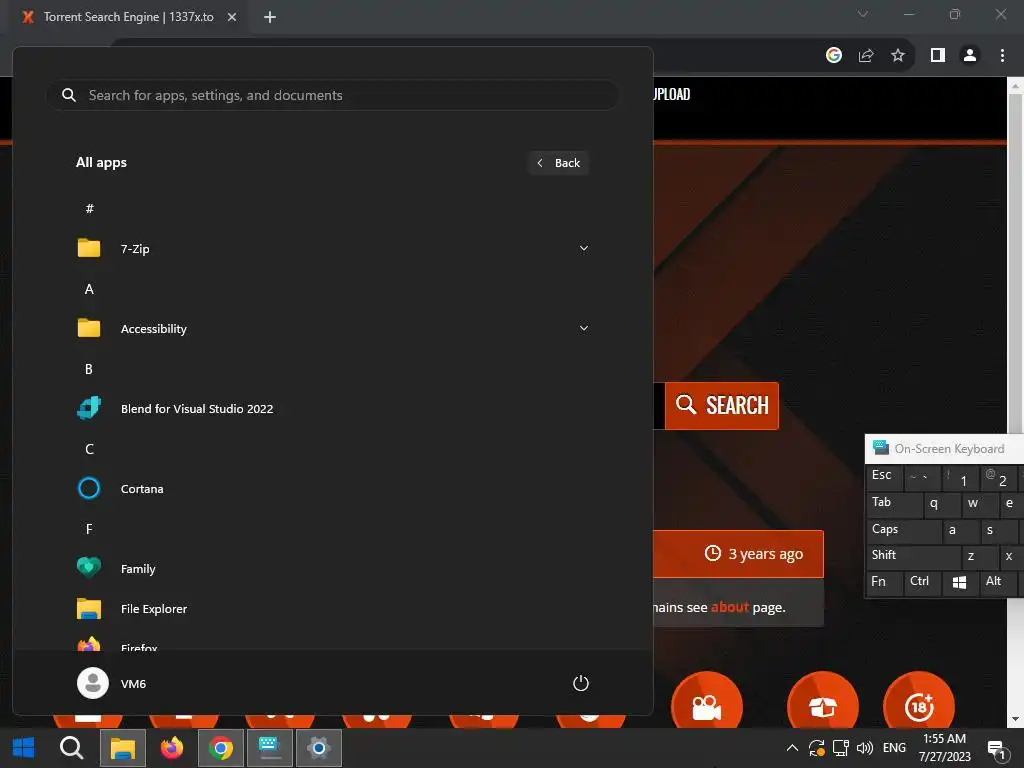The width and height of the screenshot is (1024, 768).
Task: Focus the Start menu search field
Action: pyautogui.click(x=332, y=95)
